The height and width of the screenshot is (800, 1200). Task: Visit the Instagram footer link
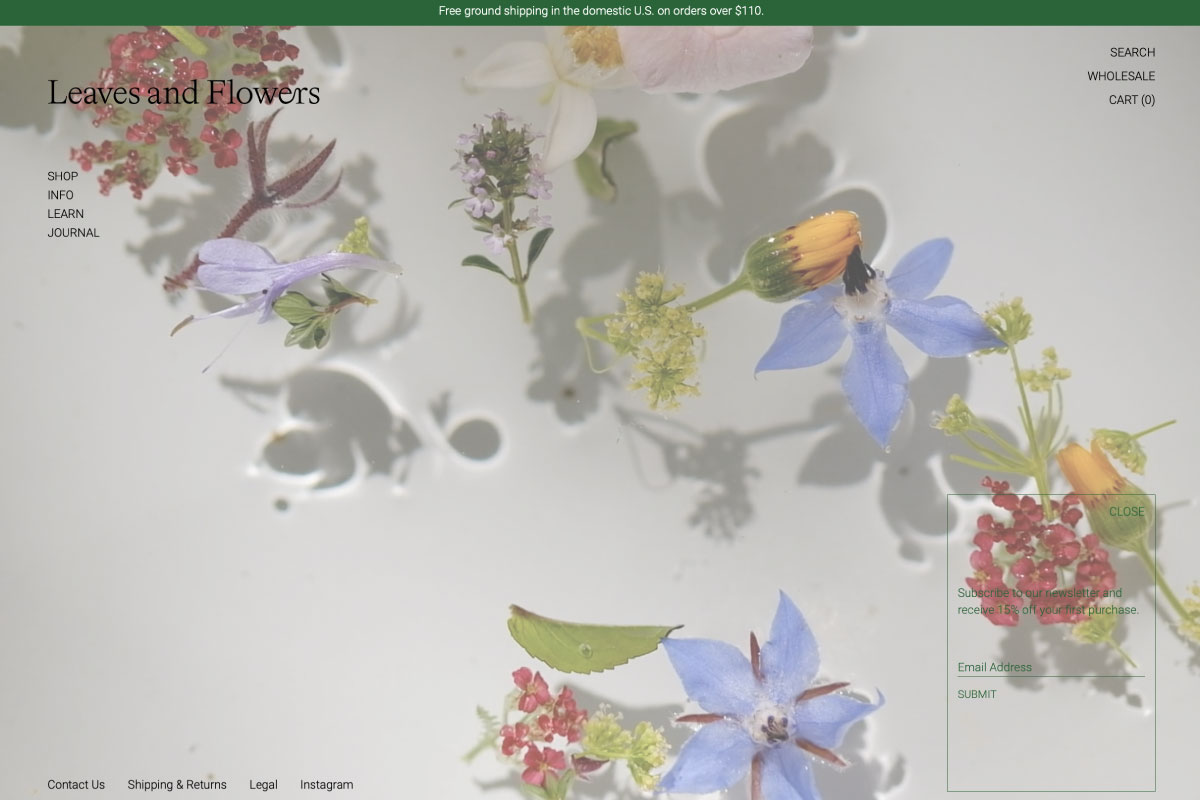[x=326, y=785]
